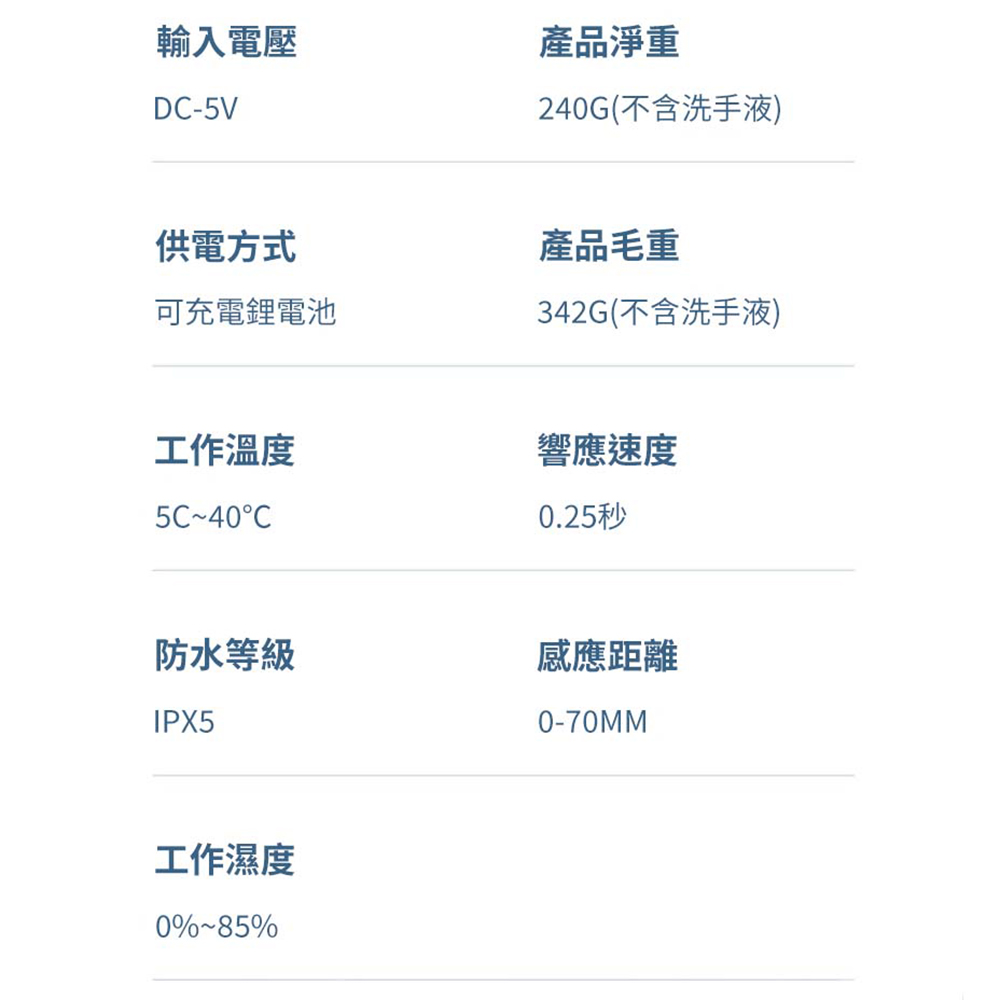Click the 供電方式 heading
The width and height of the screenshot is (1000, 1000).
tap(225, 246)
